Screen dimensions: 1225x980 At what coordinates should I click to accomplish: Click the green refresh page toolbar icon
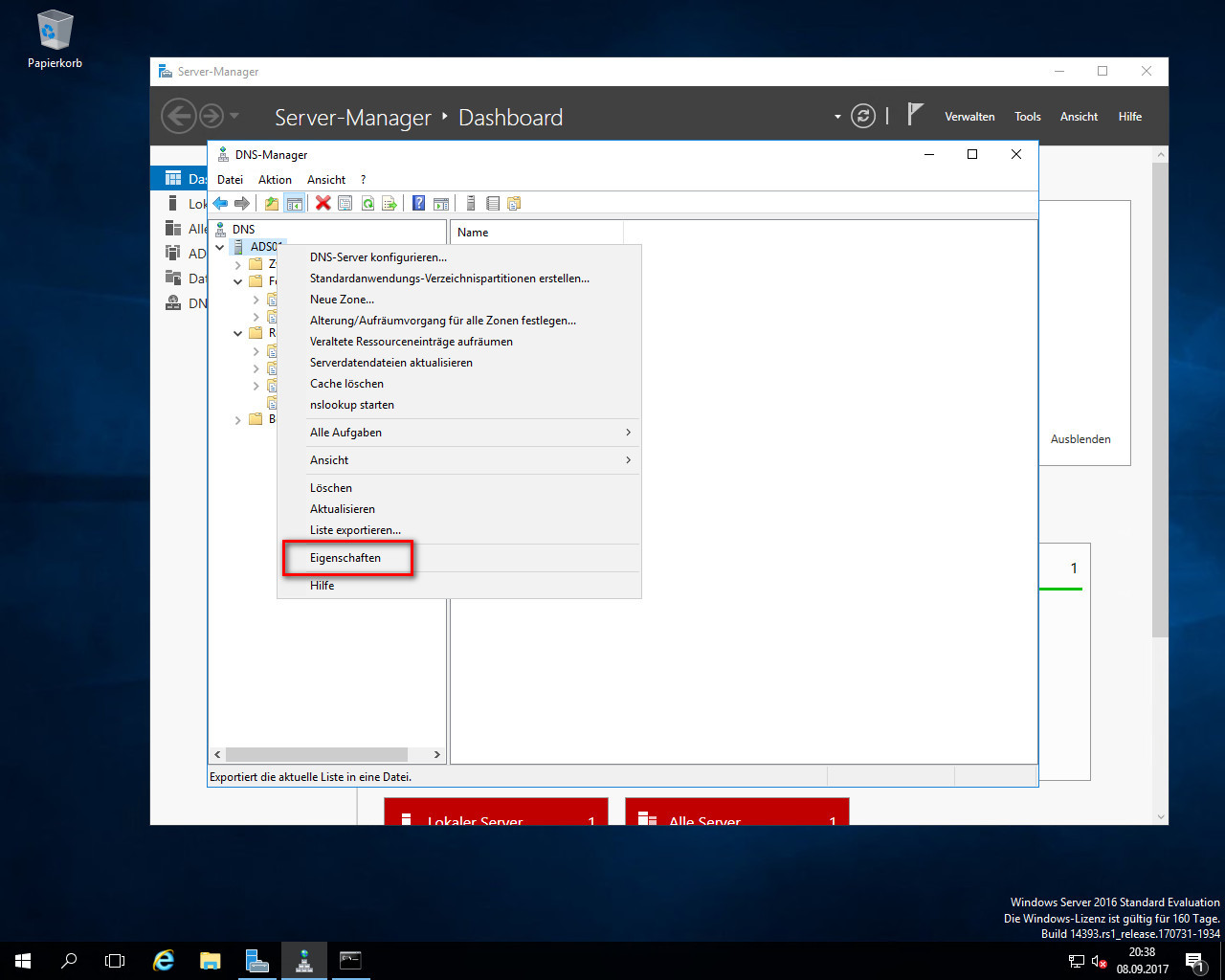pos(367,203)
